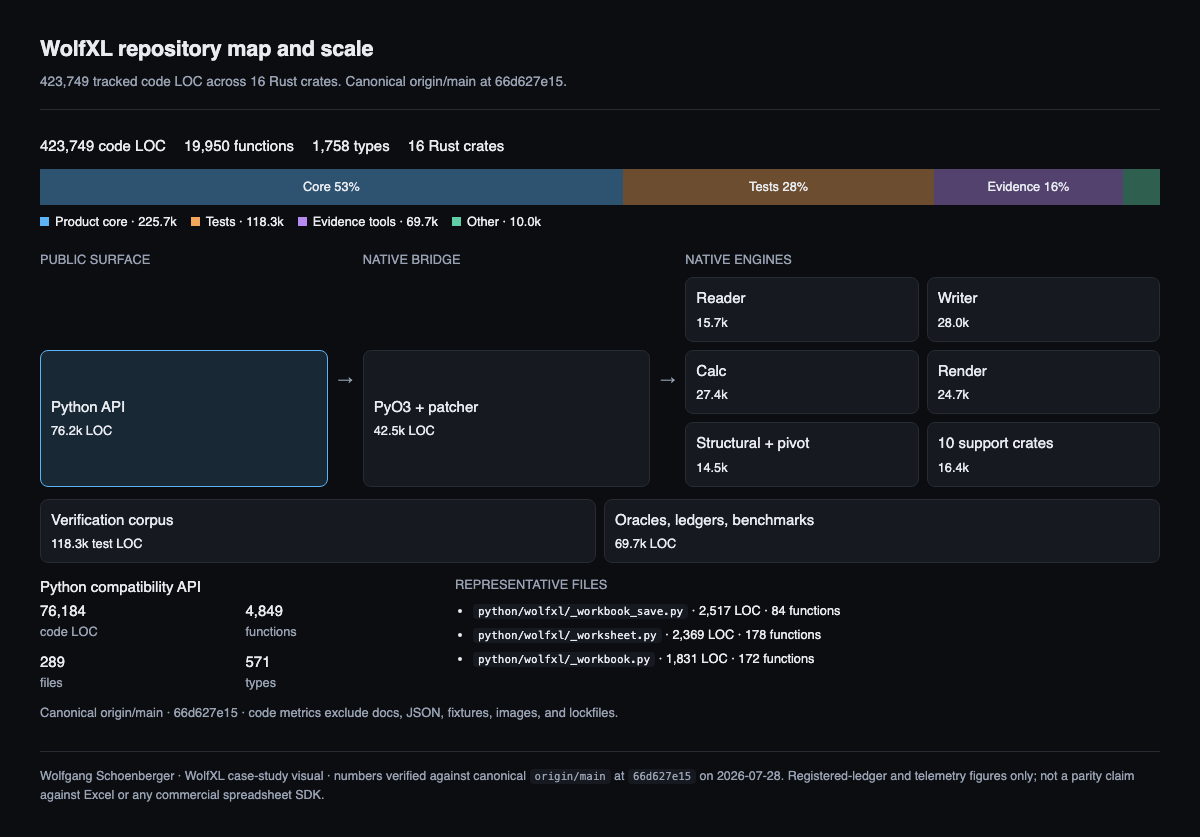Viewport: 1200px width, 837px height.
Task: Click the Other · 10.0k legend label
Action: tap(504, 222)
